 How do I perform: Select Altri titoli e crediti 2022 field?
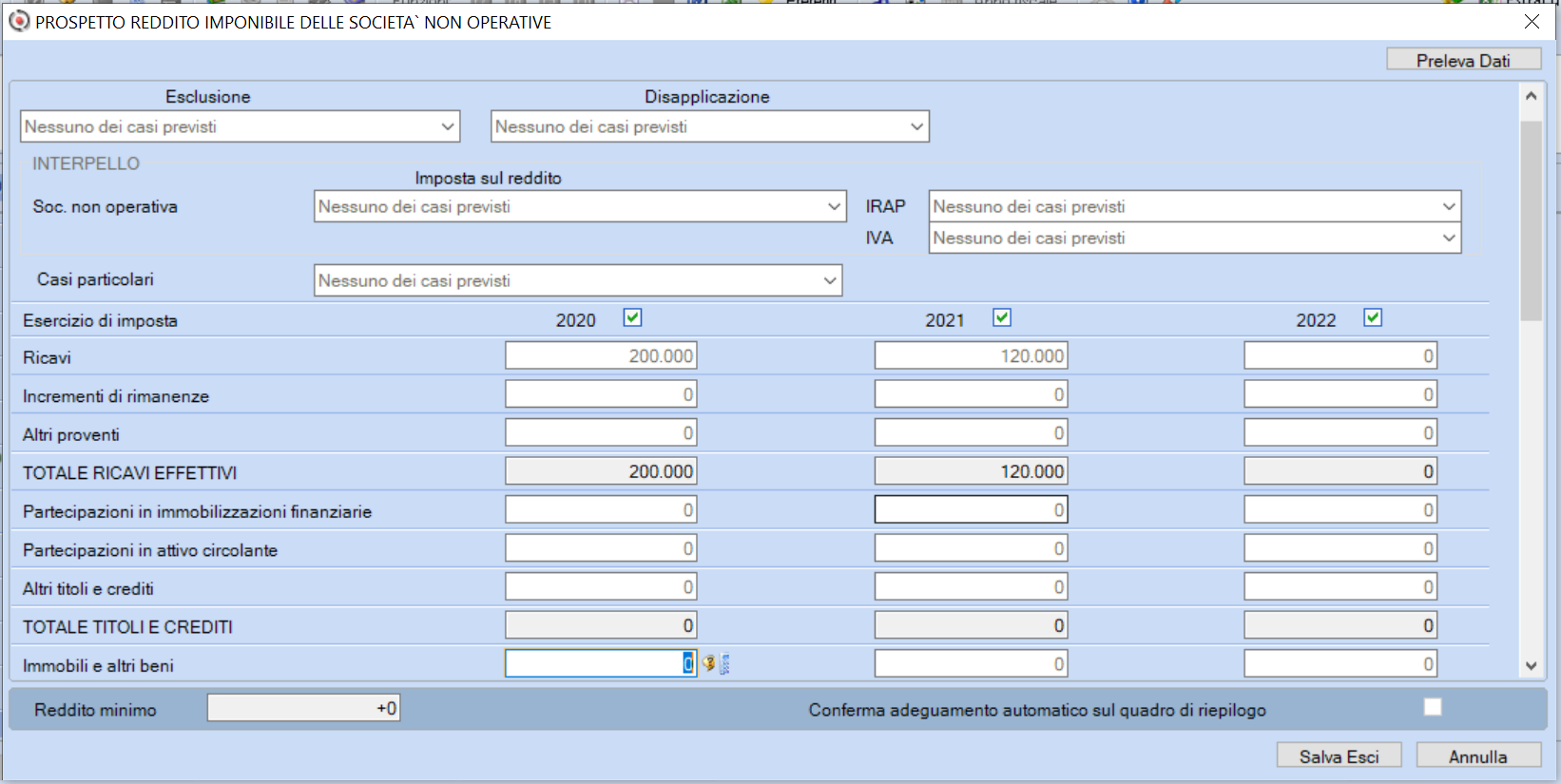click(x=1340, y=586)
